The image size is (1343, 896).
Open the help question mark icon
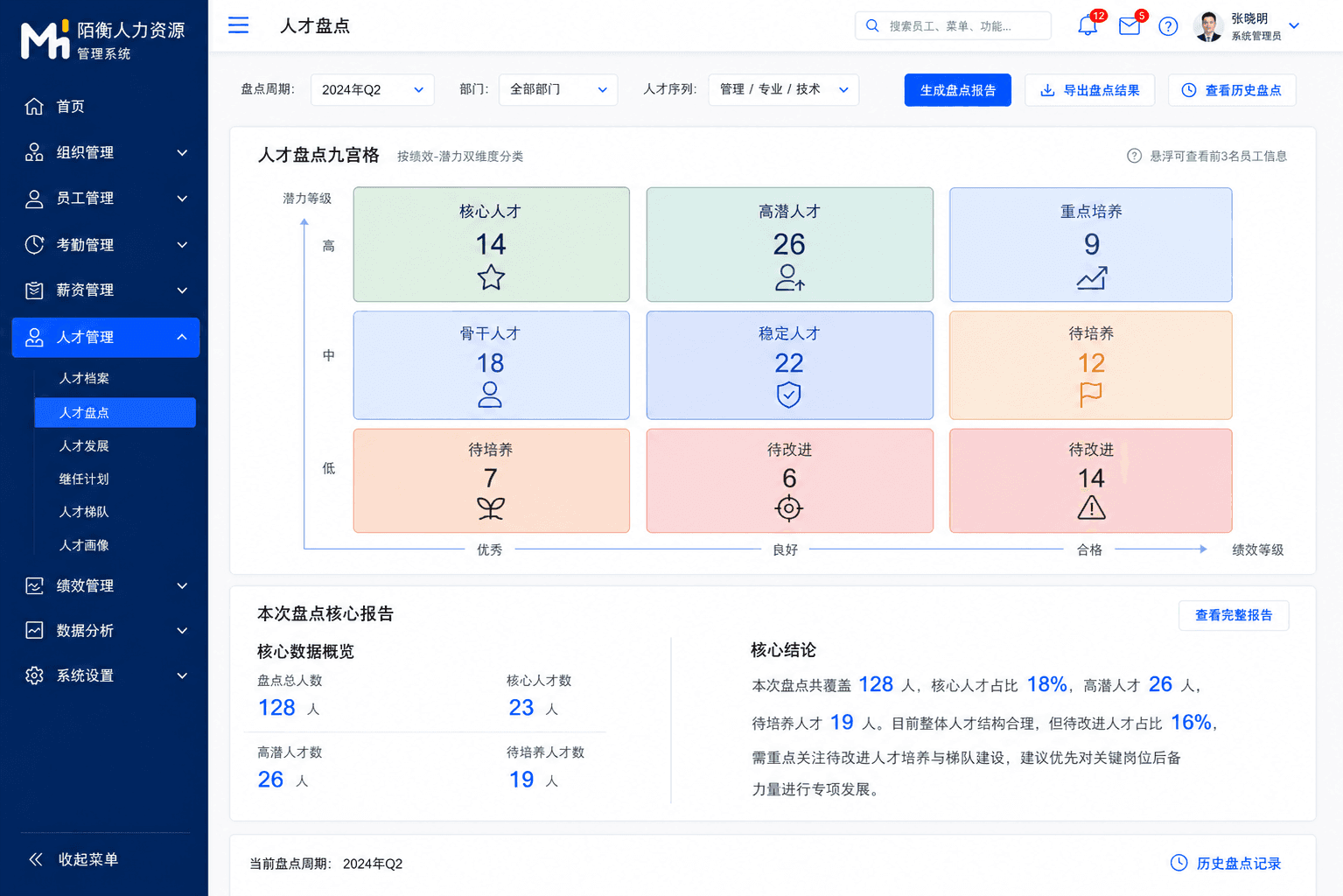1168,26
